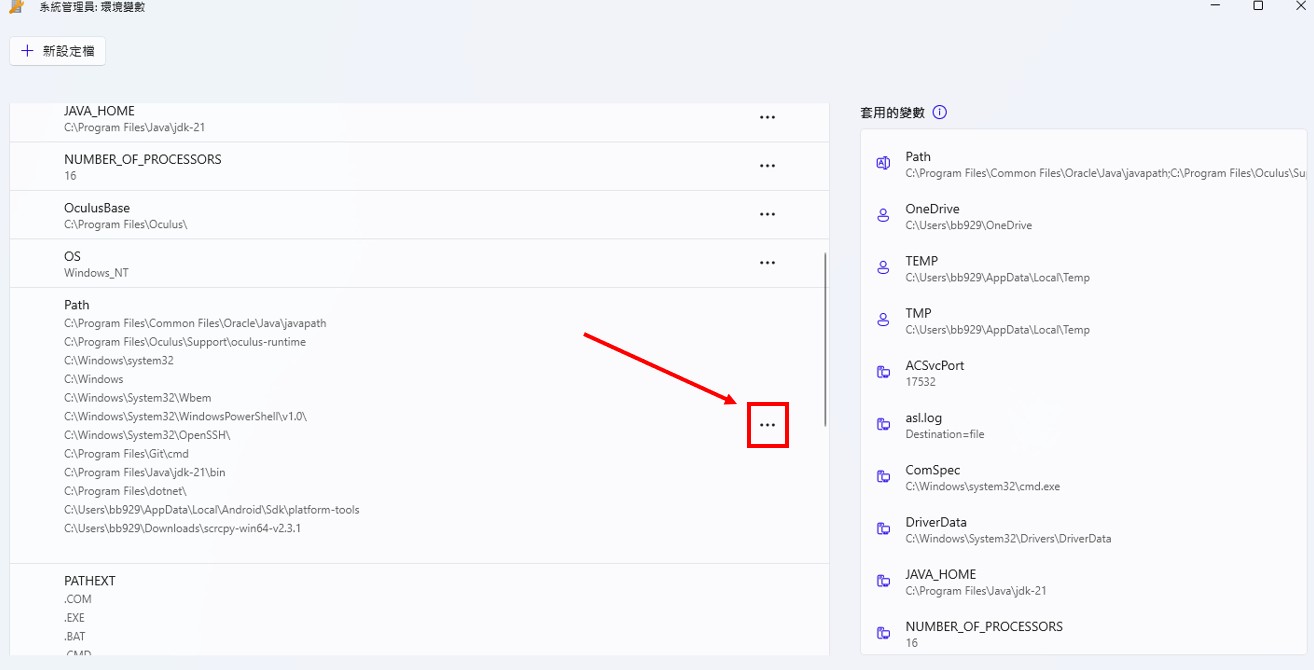The image size is (1314, 670).
Task: Click the plus icon in 新設定檔 button
Action: (27, 51)
